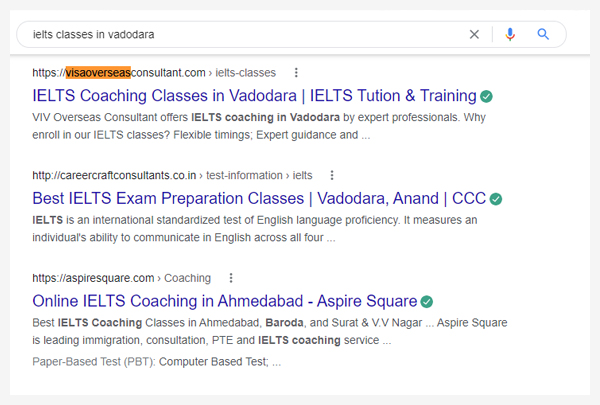Click the aspiresquare.com › Coaching breadcrumb
Image resolution: width=600 pixels, height=405 pixels.
(120, 278)
